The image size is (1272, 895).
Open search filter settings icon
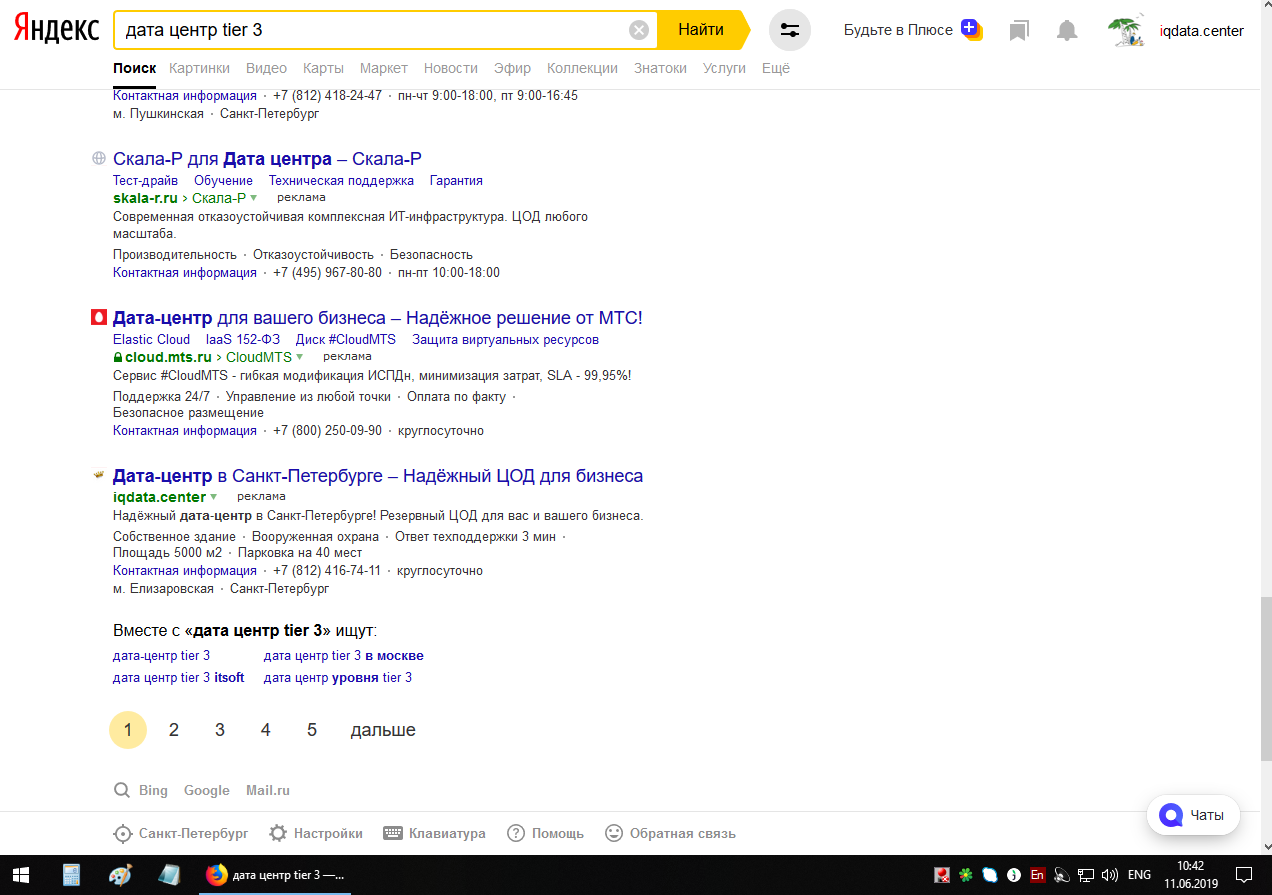tap(790, 30)
